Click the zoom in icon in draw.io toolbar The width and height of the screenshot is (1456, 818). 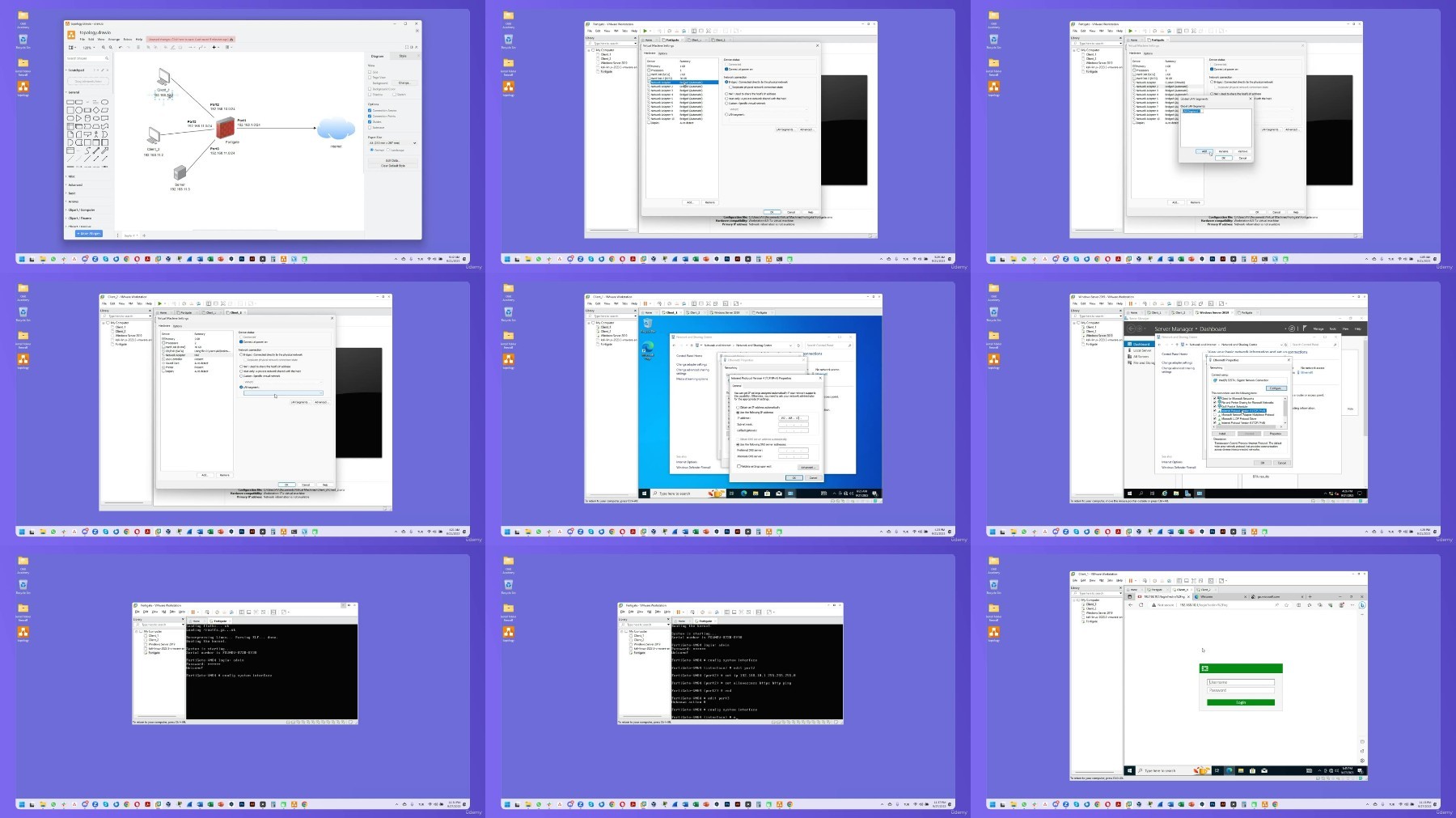point(104,47)
